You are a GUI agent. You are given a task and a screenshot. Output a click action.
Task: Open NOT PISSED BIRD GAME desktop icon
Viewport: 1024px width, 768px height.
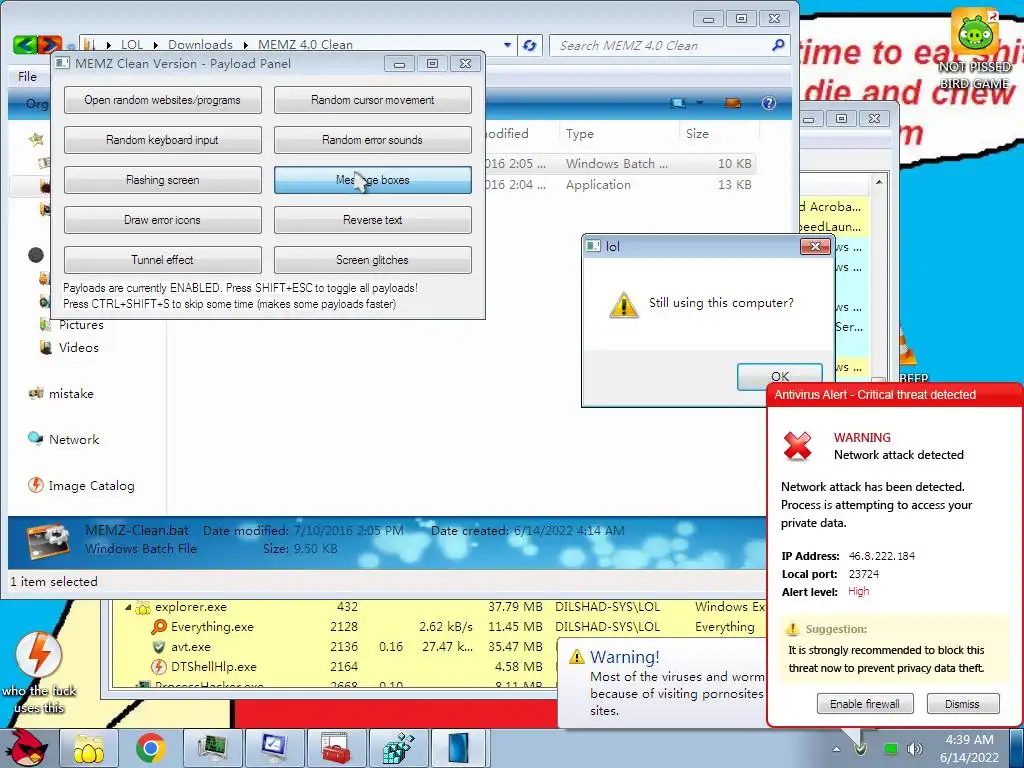(x=975, y=50)
